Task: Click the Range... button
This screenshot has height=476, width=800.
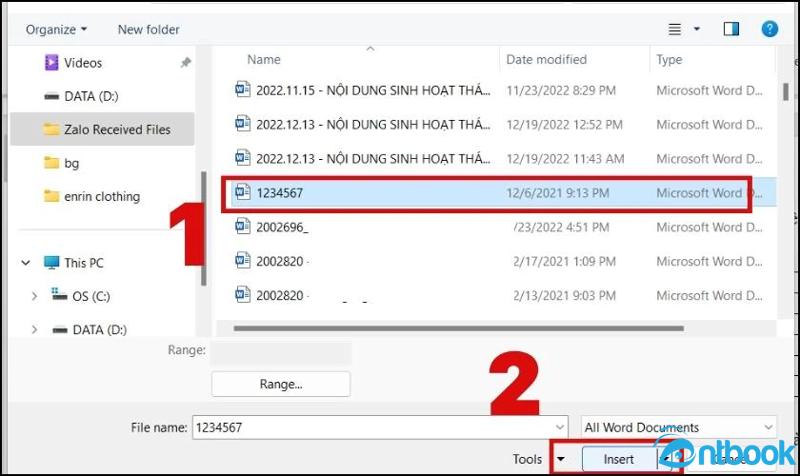Action: tap(281, 384)
